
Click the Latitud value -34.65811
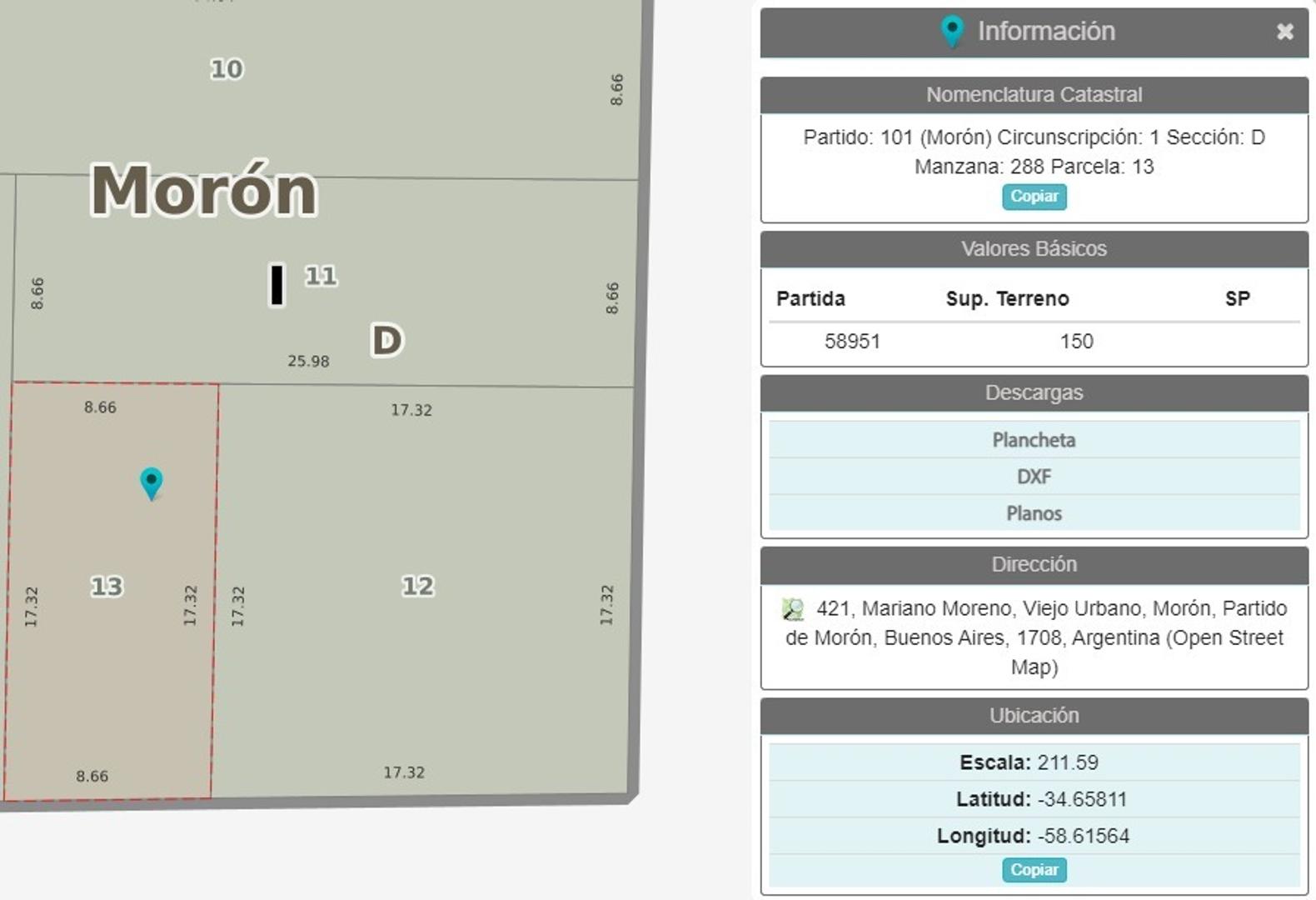[1082, 799]
